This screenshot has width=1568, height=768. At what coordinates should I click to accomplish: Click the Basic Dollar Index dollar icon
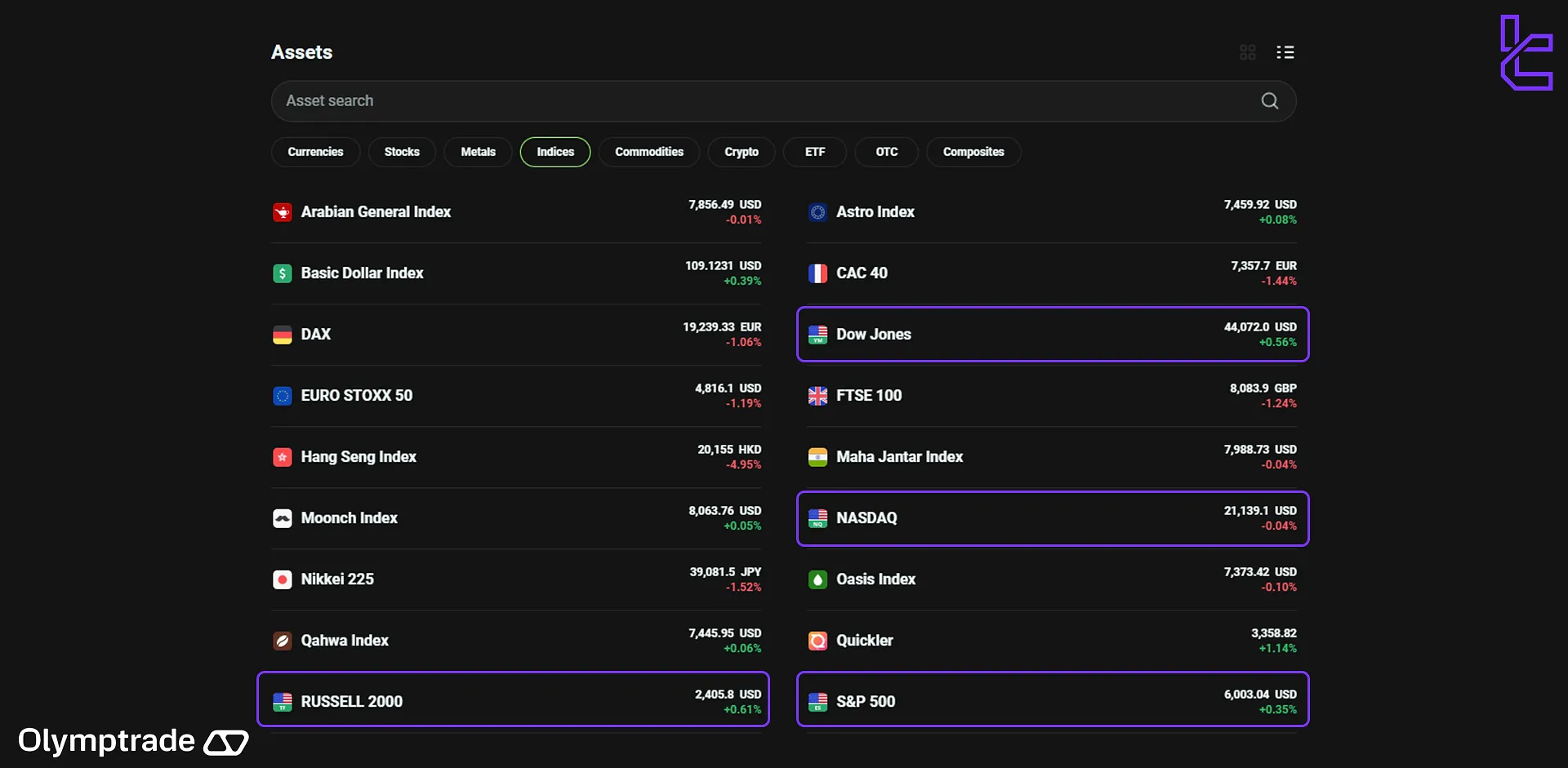[283, 273]
